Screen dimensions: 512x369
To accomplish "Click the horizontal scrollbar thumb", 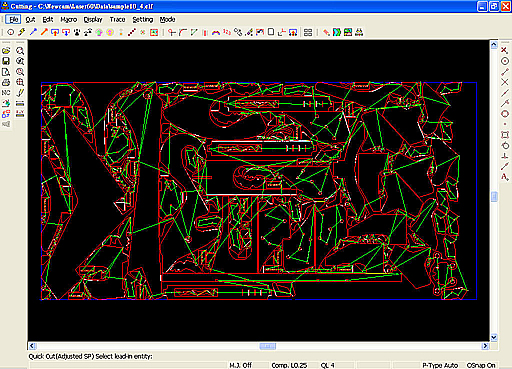I will [x=268, y=346].
